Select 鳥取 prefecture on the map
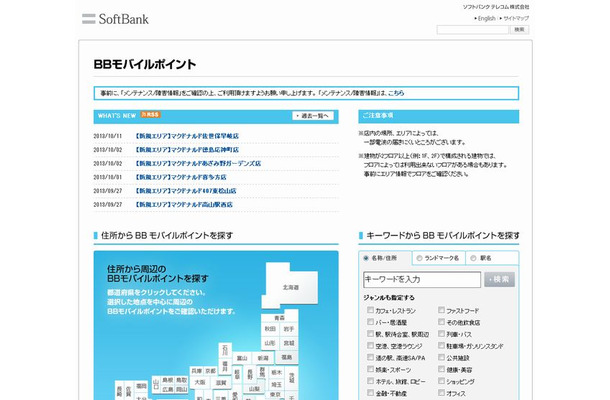The image size is (610, 400). (181, 380)
